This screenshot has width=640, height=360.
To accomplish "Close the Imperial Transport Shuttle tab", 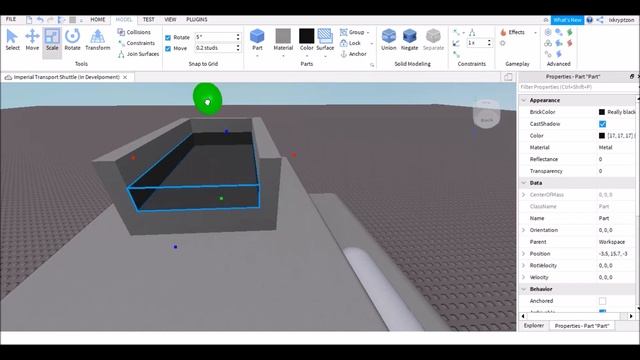I will click(125, 77).
